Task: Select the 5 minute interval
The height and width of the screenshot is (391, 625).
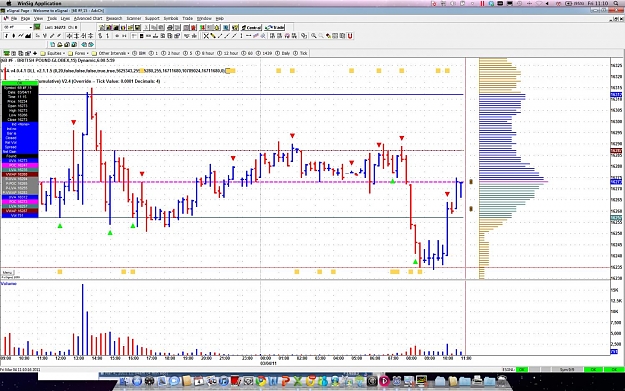Action: (x=188, y=53)
